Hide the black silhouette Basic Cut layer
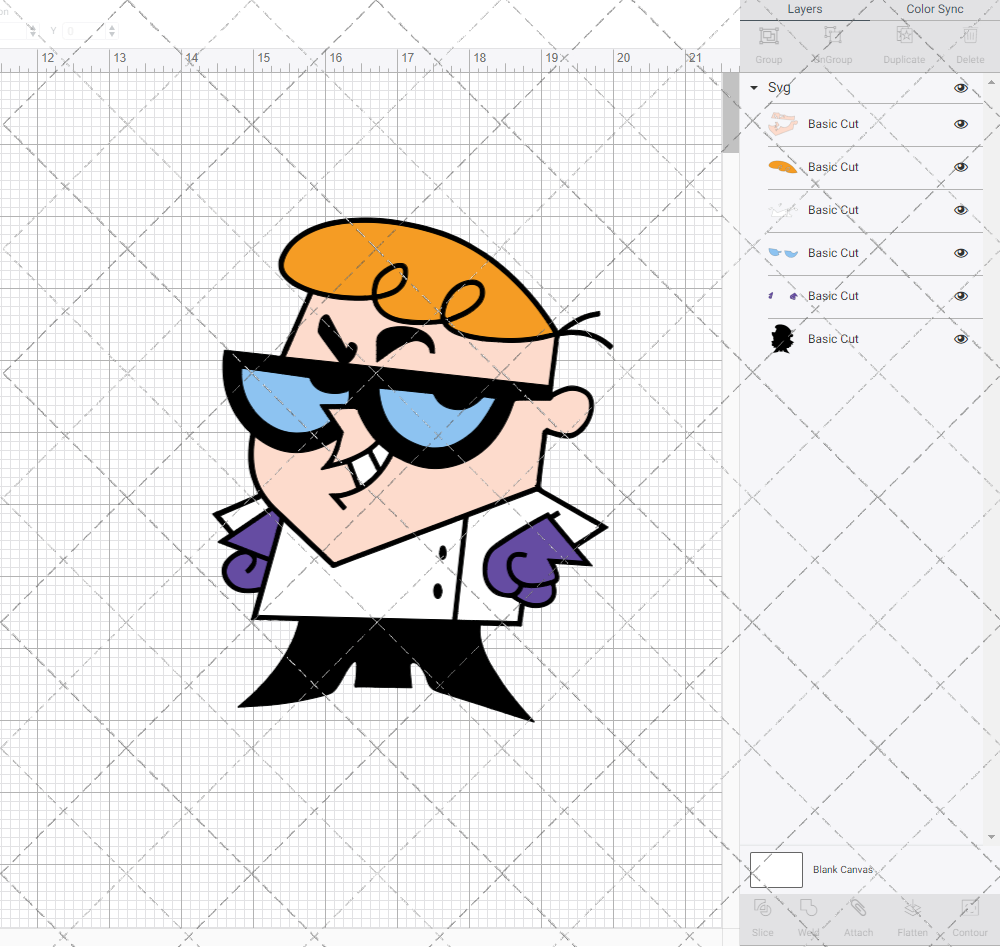The width and height of the screenshot is (1000, 947). 960,339
